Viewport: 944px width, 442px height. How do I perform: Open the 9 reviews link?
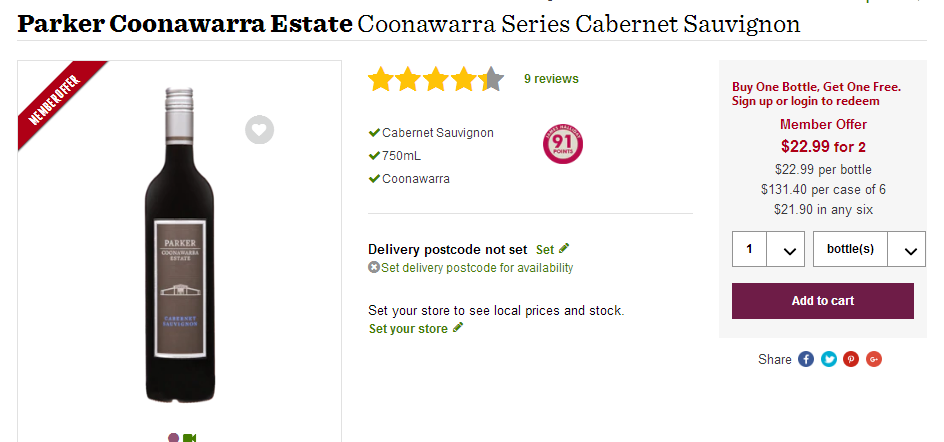(551, 79)
